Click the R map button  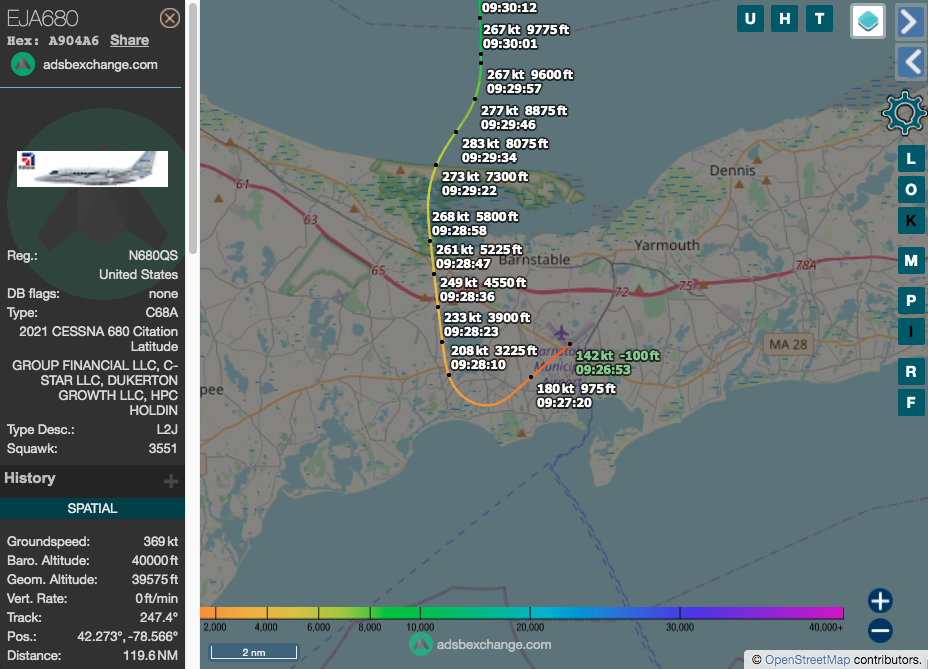click(911, 372)
